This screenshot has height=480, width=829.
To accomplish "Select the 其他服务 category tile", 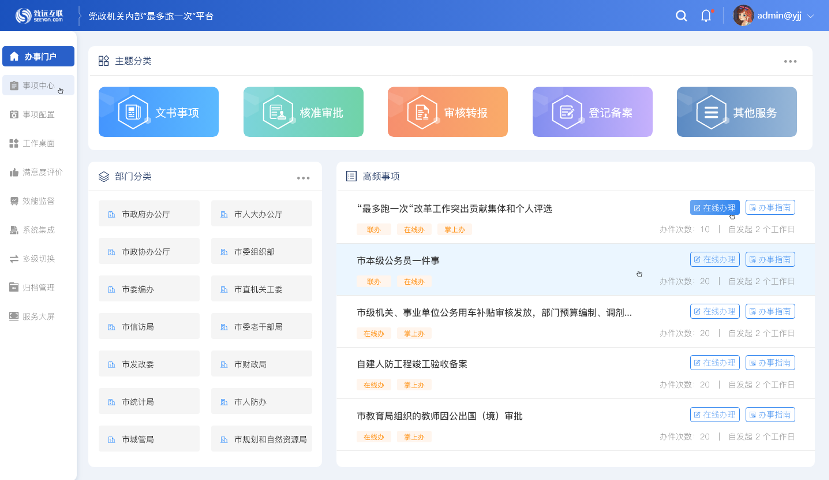I will (737, 112).
